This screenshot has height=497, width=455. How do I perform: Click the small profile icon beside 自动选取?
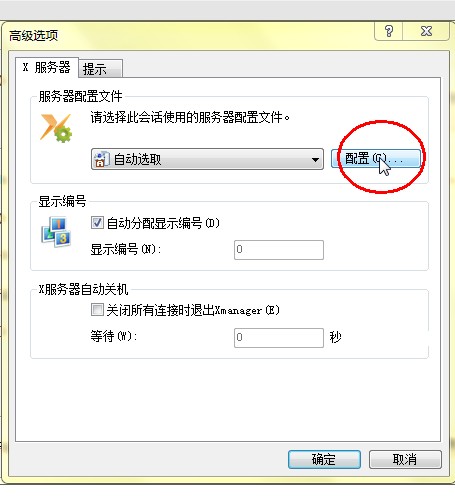pyautogui.click(x=101, y=159)
